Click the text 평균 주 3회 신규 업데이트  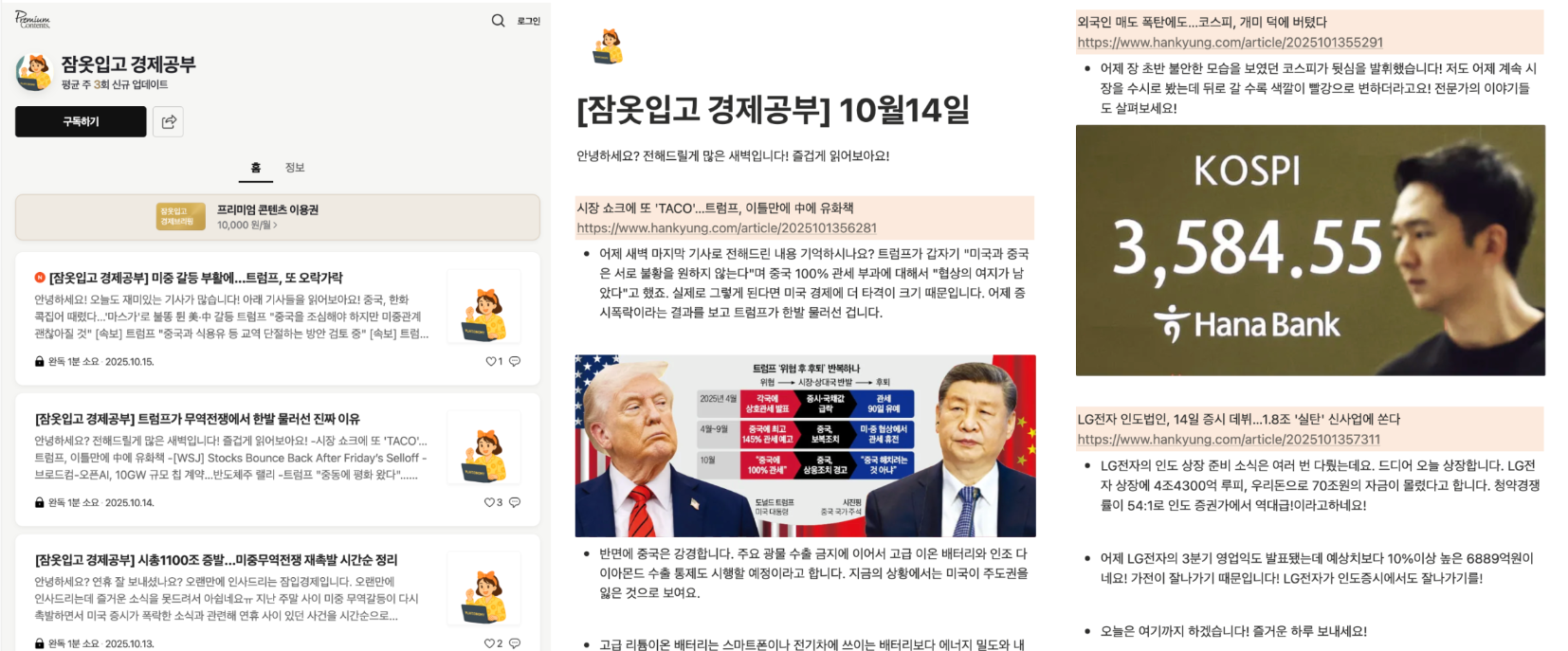click(115, 84)
